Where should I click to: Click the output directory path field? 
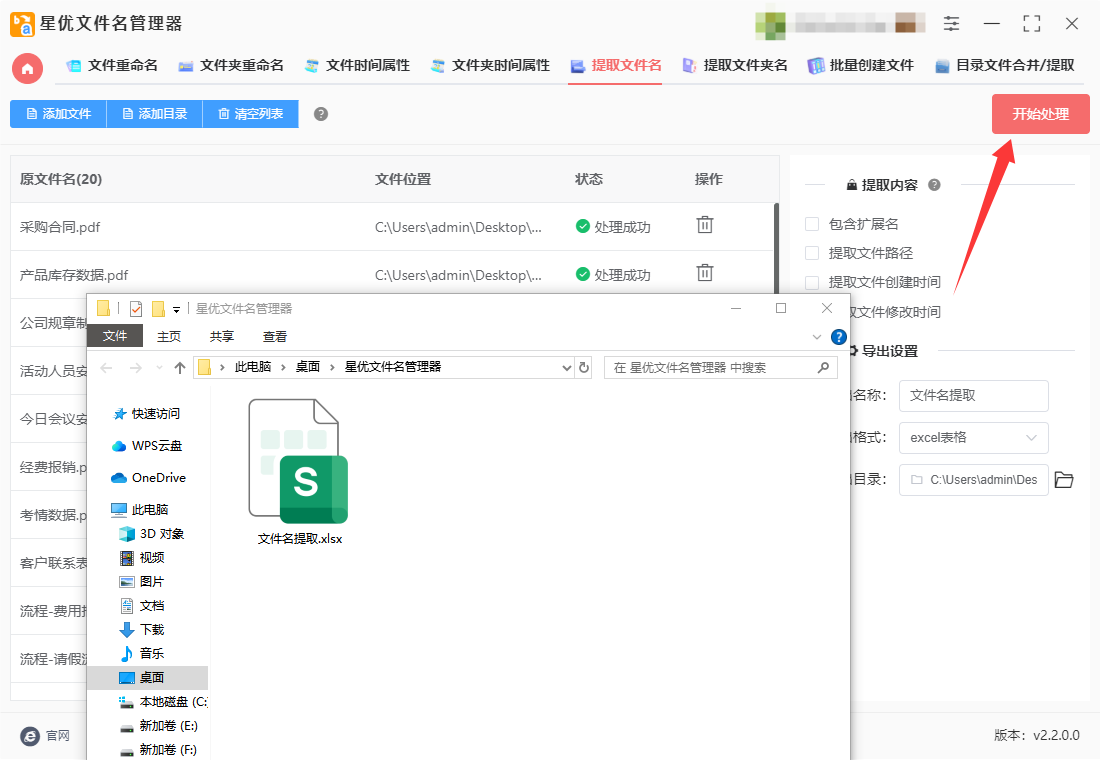coord(973,480)
